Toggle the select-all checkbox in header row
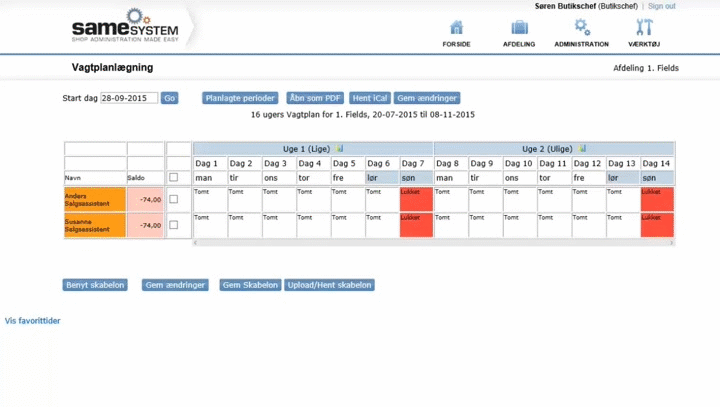720x407 pixels. pyautogui.click(x=175, y=177)
